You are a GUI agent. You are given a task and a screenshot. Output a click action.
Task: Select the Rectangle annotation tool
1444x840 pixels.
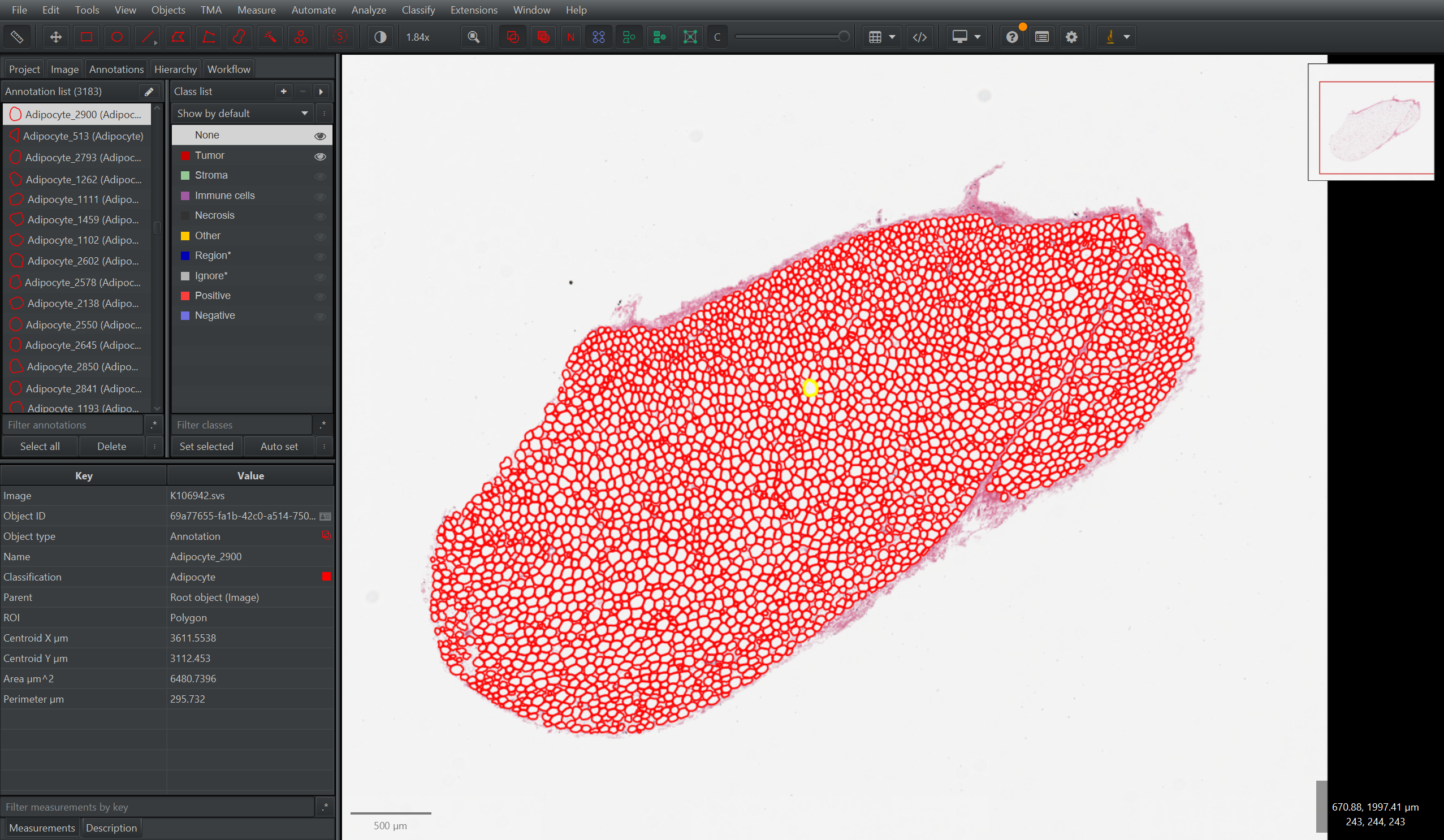click(x=87, y=37)
